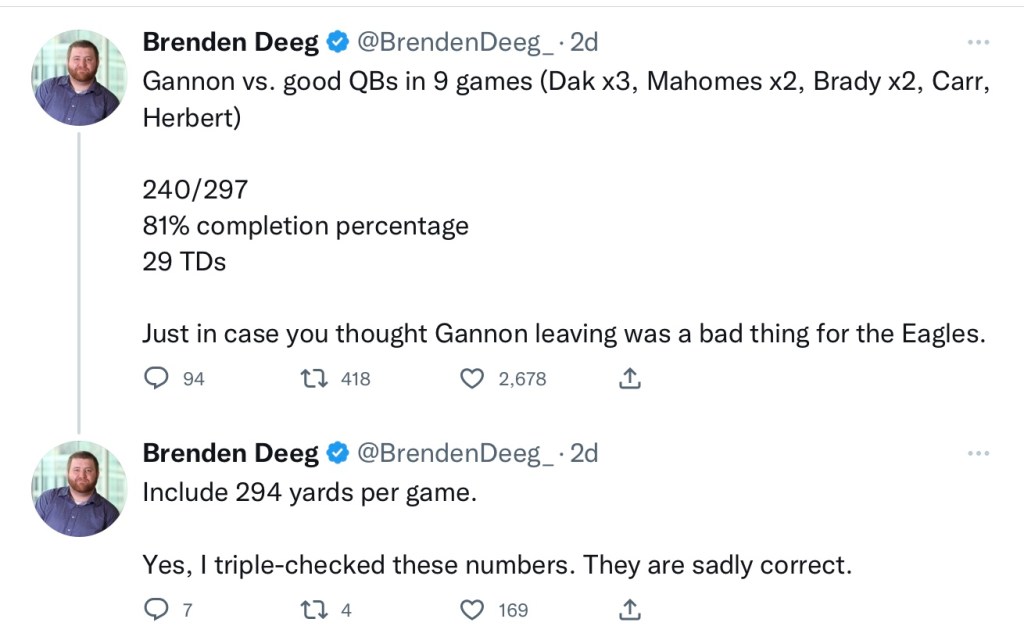1024x644 pixels.
Task: Retweet the Gannon vs. good QBs tweet
Action: 312,379
